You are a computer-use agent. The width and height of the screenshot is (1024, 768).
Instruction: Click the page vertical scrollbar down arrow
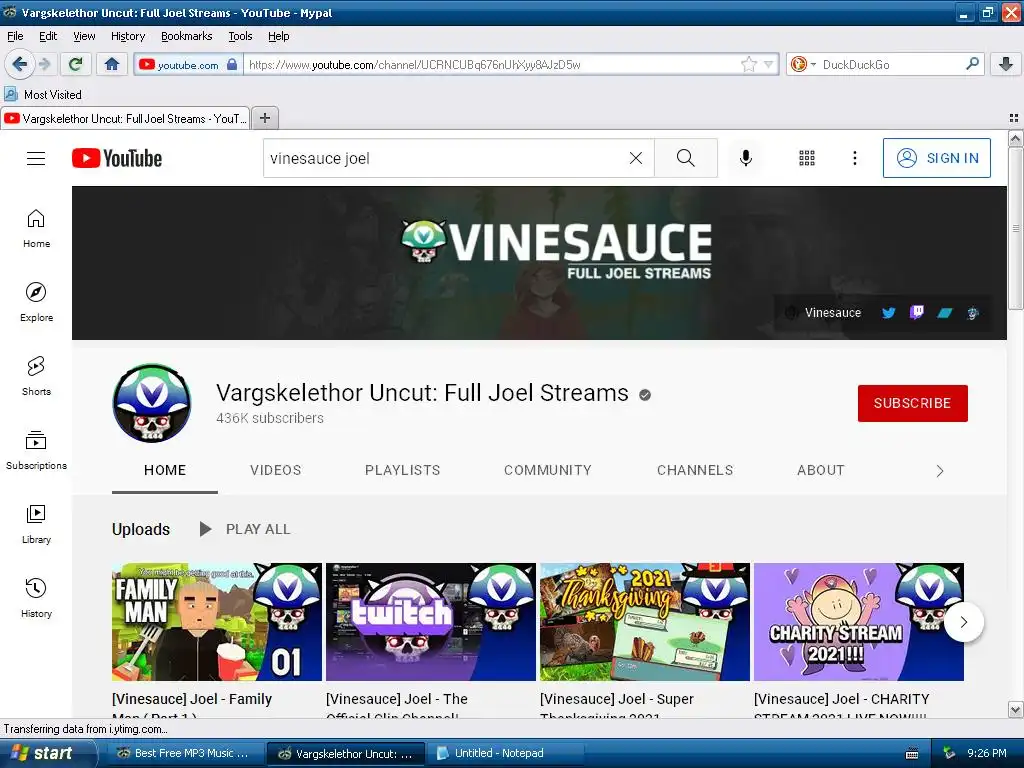point(1015,709)
